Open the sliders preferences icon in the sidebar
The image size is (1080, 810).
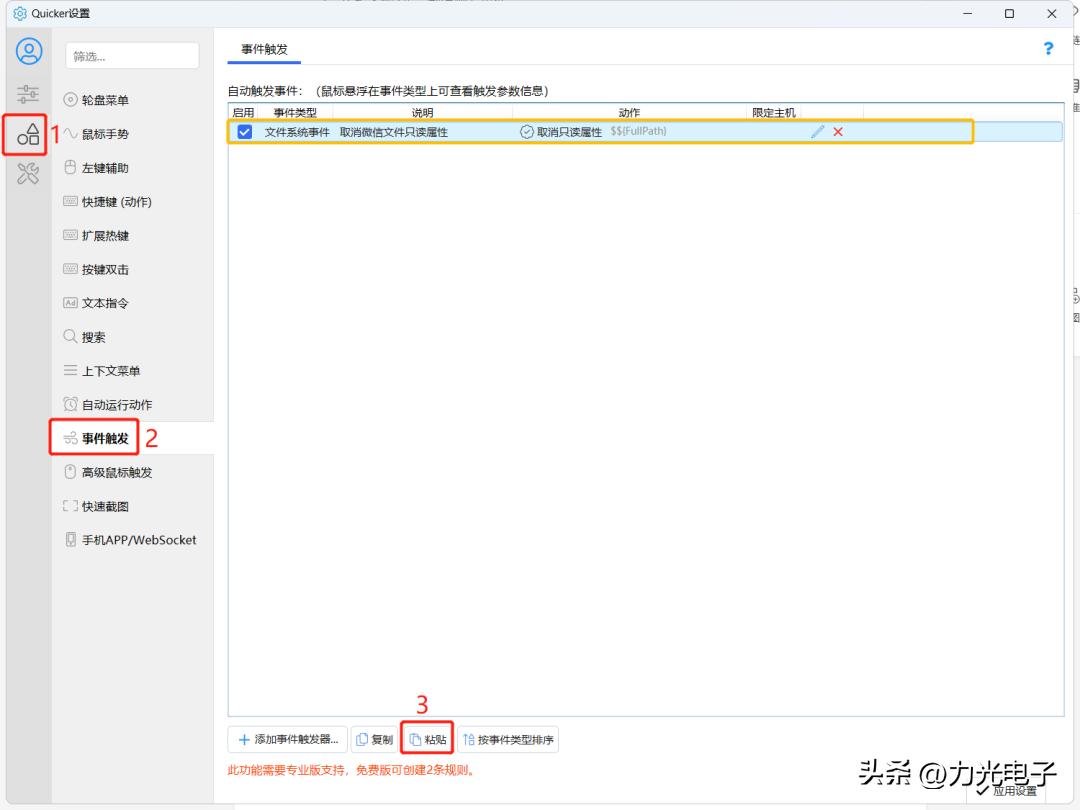(27, 93)
